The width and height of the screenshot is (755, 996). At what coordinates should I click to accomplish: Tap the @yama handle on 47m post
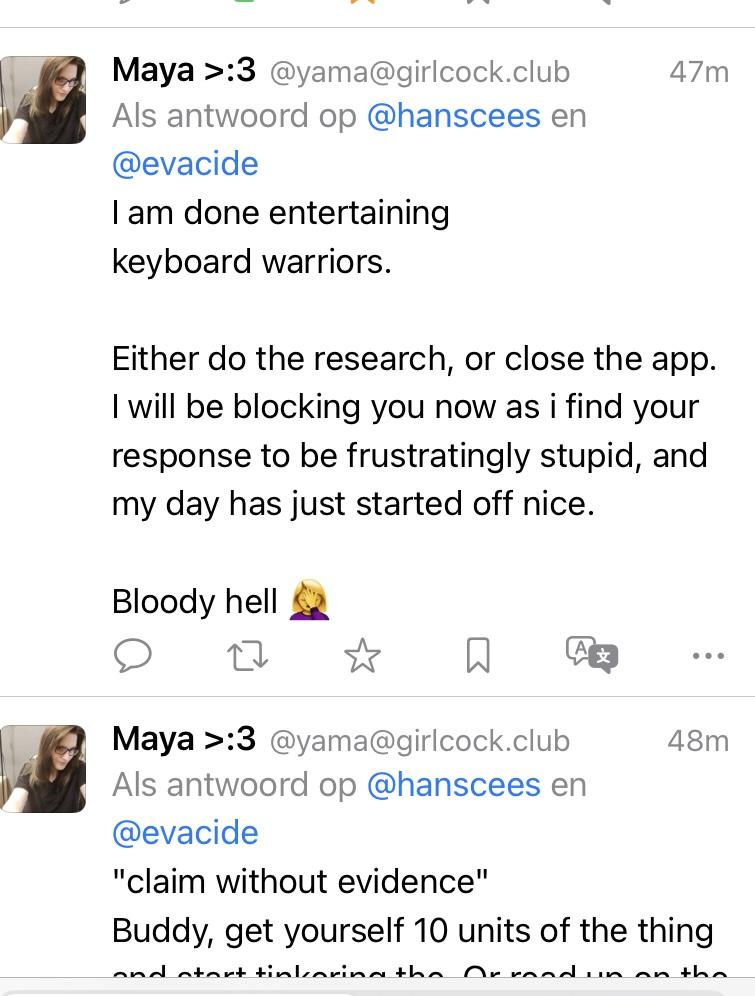(x=419, y=72)
